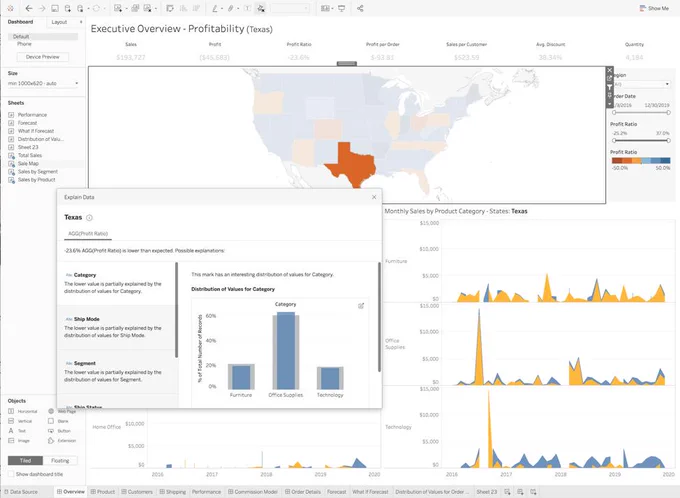Viewport: 680px width, 498px height.
Task: Click the explanations list scrollbar
Action: click(x=177, y=310)
